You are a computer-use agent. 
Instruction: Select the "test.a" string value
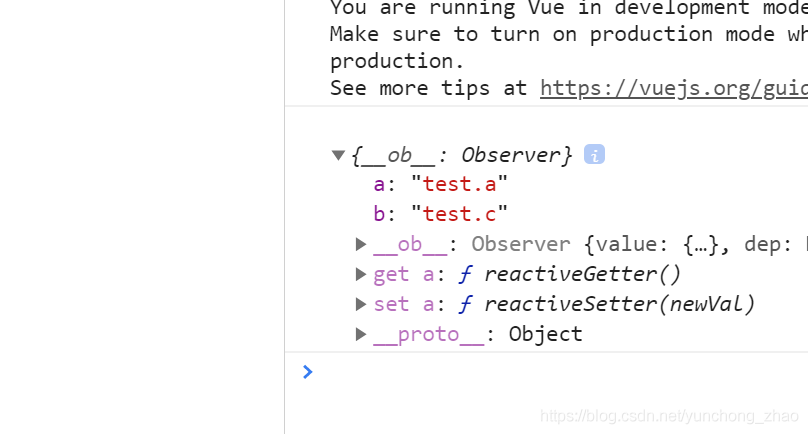[x=459, y=185]
